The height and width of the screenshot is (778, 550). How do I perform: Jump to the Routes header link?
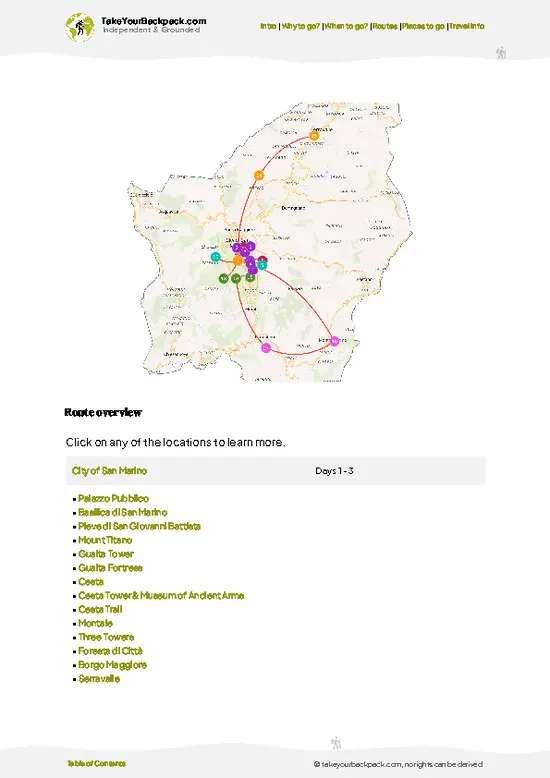tap(385, 26)
